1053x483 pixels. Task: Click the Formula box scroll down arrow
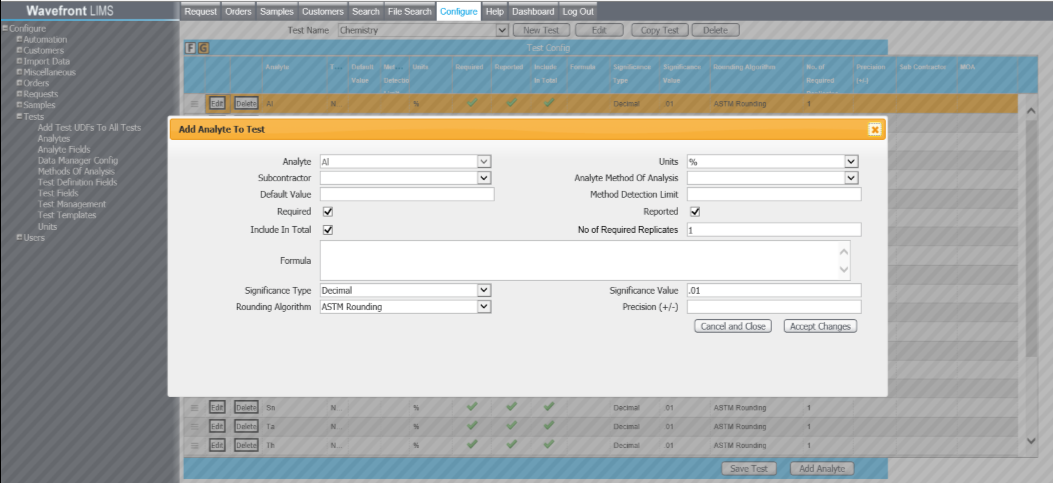pos(844,269)
